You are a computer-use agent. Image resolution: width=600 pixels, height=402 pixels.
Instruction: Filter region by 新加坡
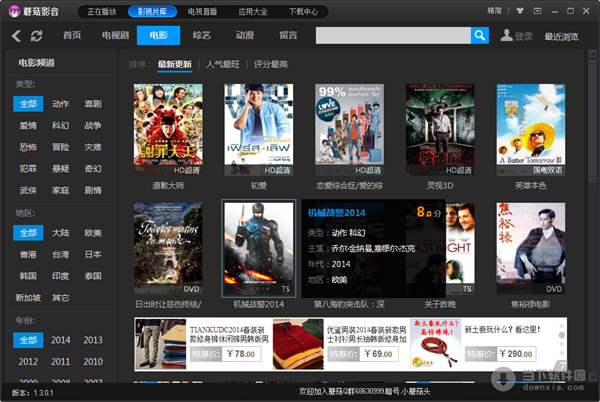[28, 298]
